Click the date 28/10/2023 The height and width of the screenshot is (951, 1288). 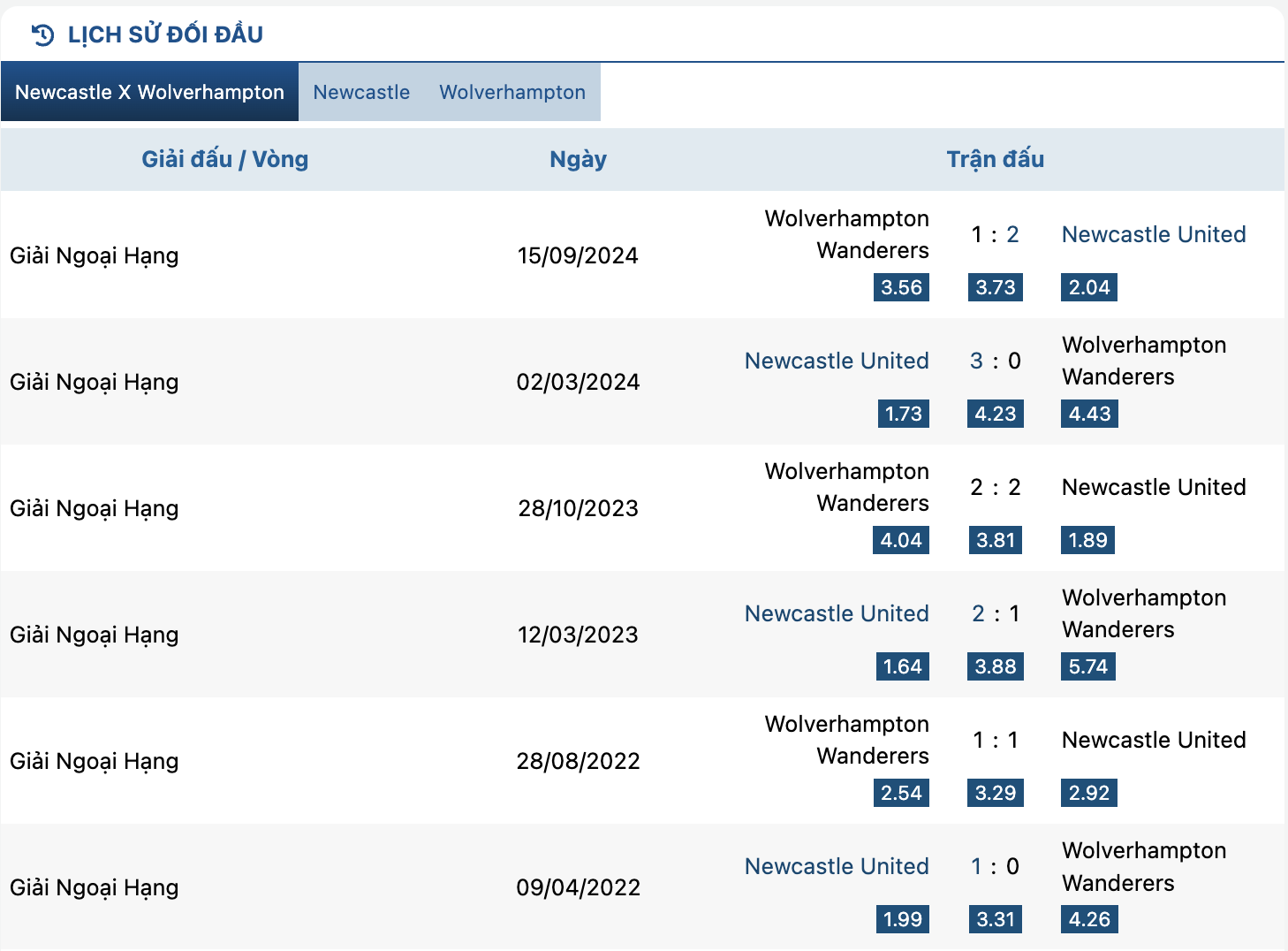click(578, 508)
